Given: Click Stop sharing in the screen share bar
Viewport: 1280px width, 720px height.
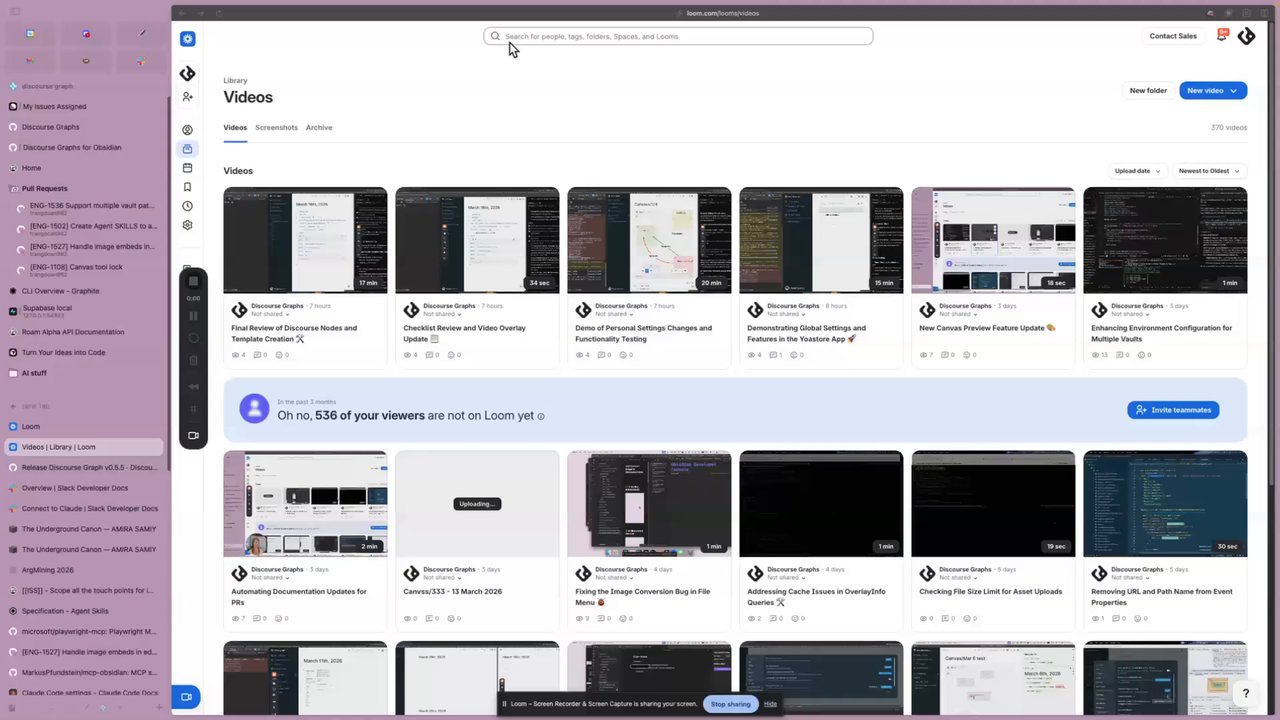Looking at the screenshot, I should click(730, 704).
